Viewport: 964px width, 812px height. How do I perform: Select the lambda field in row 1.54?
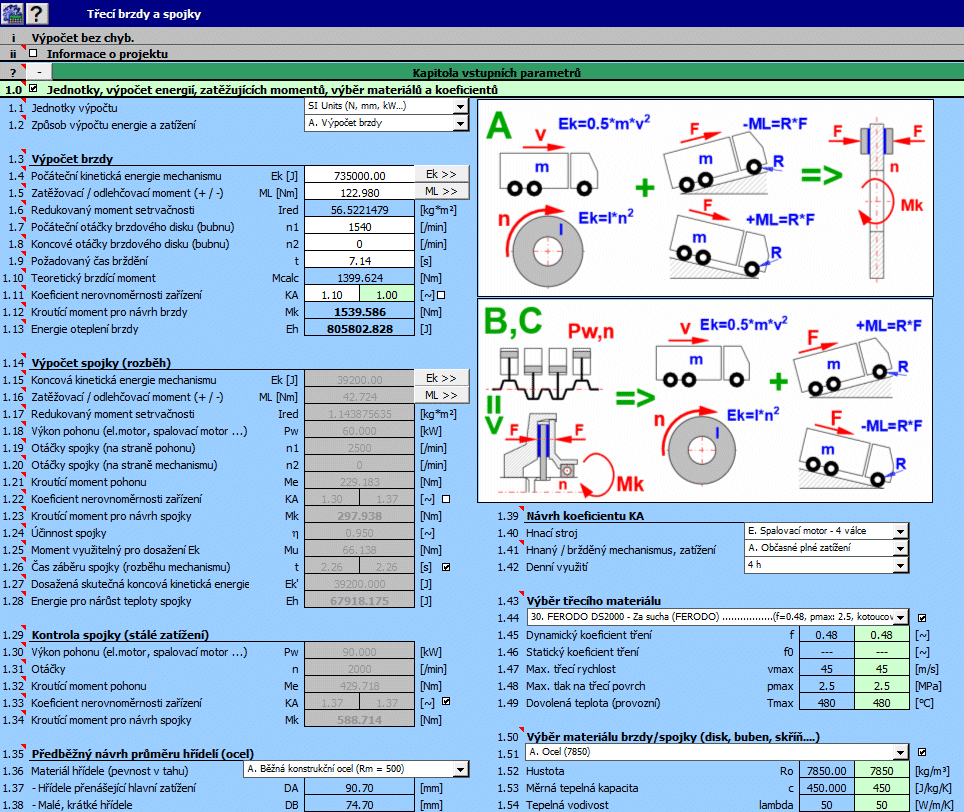coord(826,805)
